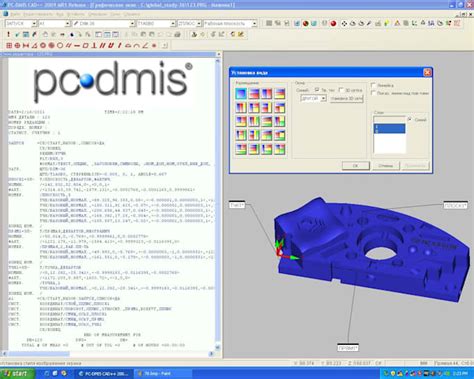The width and height of the screenshot is (474, 379).
Task: Click the red bowtie distance icon
Action: [26, 45]
